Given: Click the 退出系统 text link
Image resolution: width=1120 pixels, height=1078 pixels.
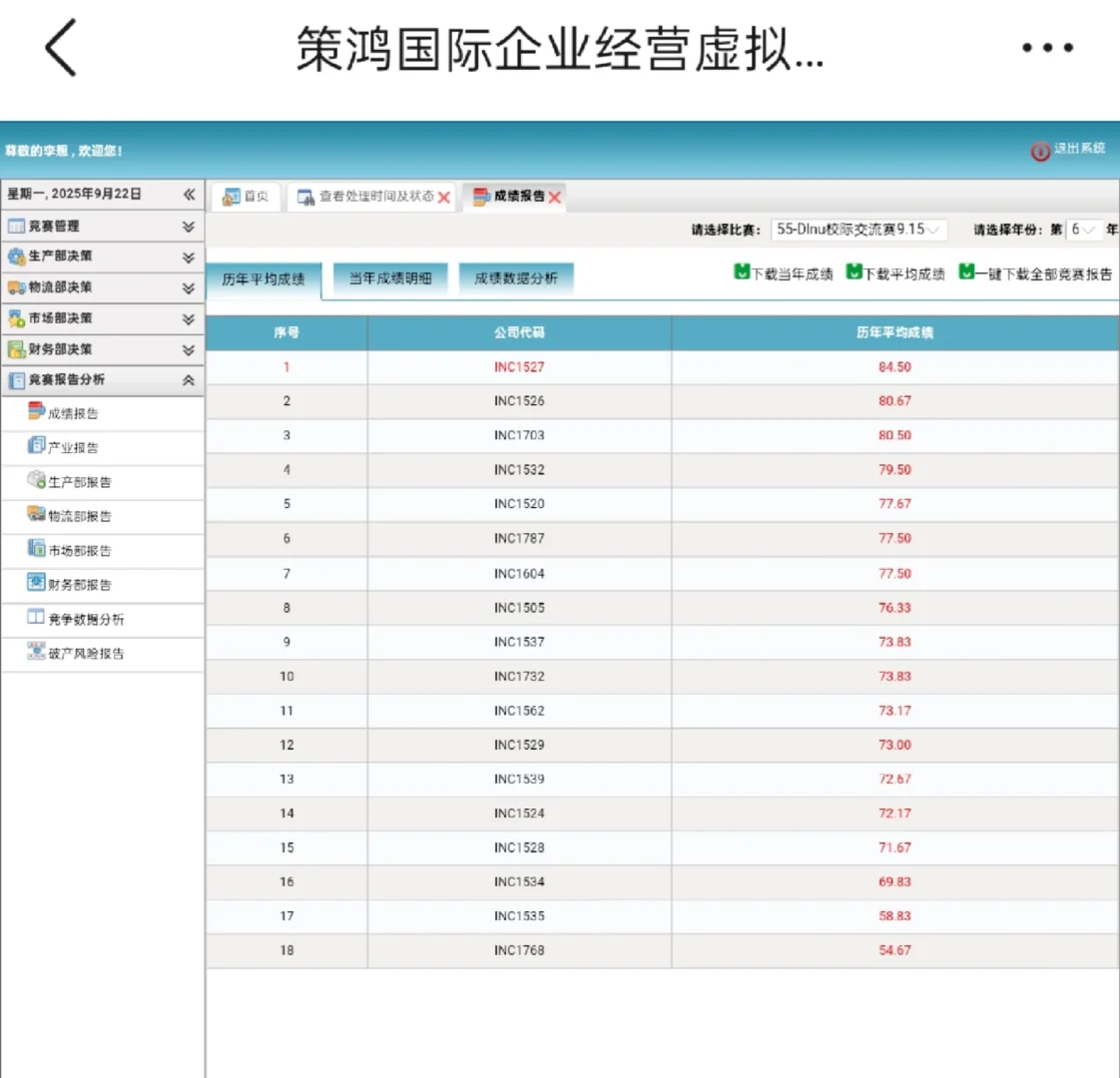Looking at the screenshot, I should pos(1079,148).
